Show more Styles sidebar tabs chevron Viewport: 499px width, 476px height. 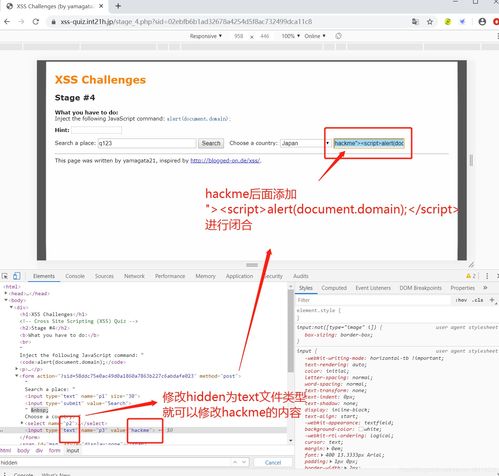click(485, 288)
